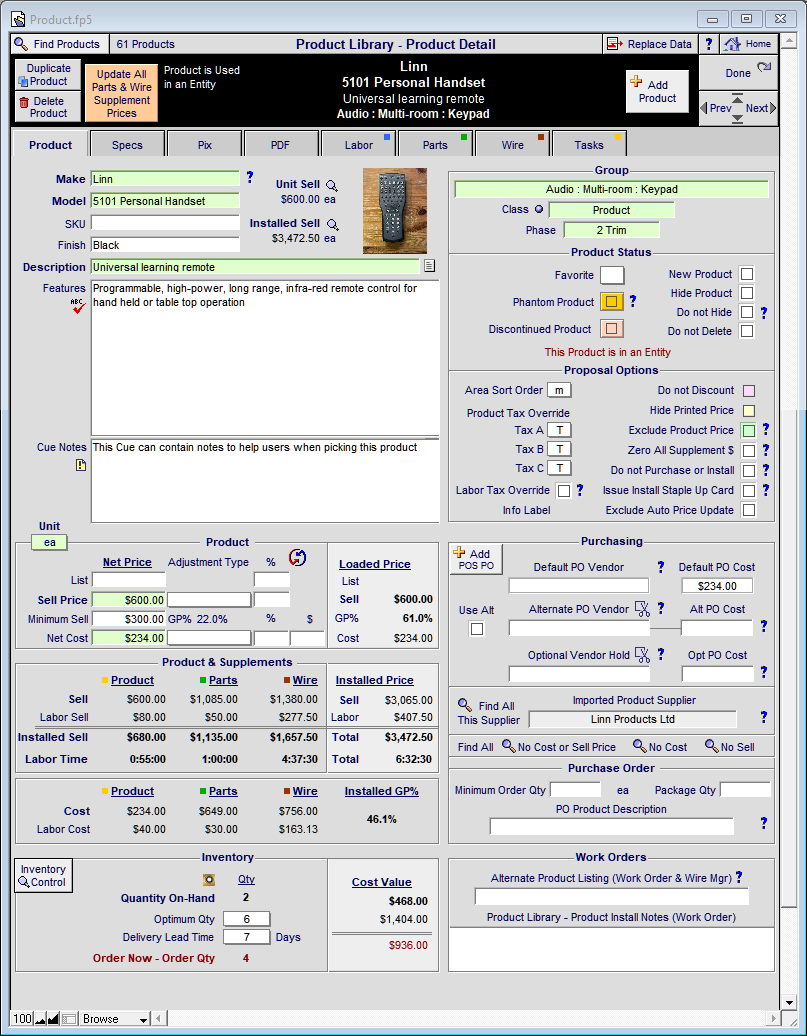Enable Hide Product checkbox
The height and width of the screenshot is (1036, 807).
click(747, 293)
